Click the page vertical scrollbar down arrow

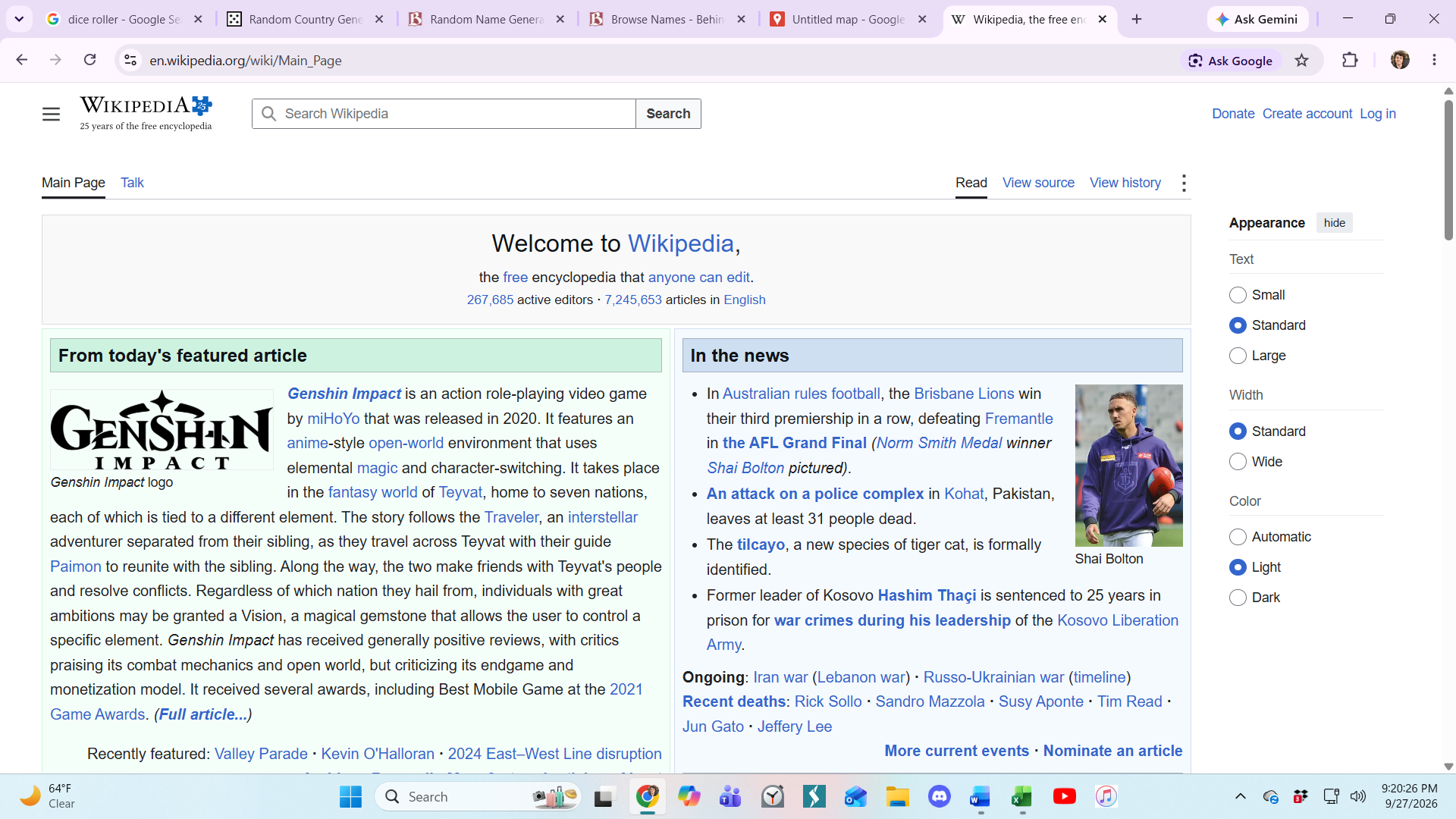[1448, 767]
